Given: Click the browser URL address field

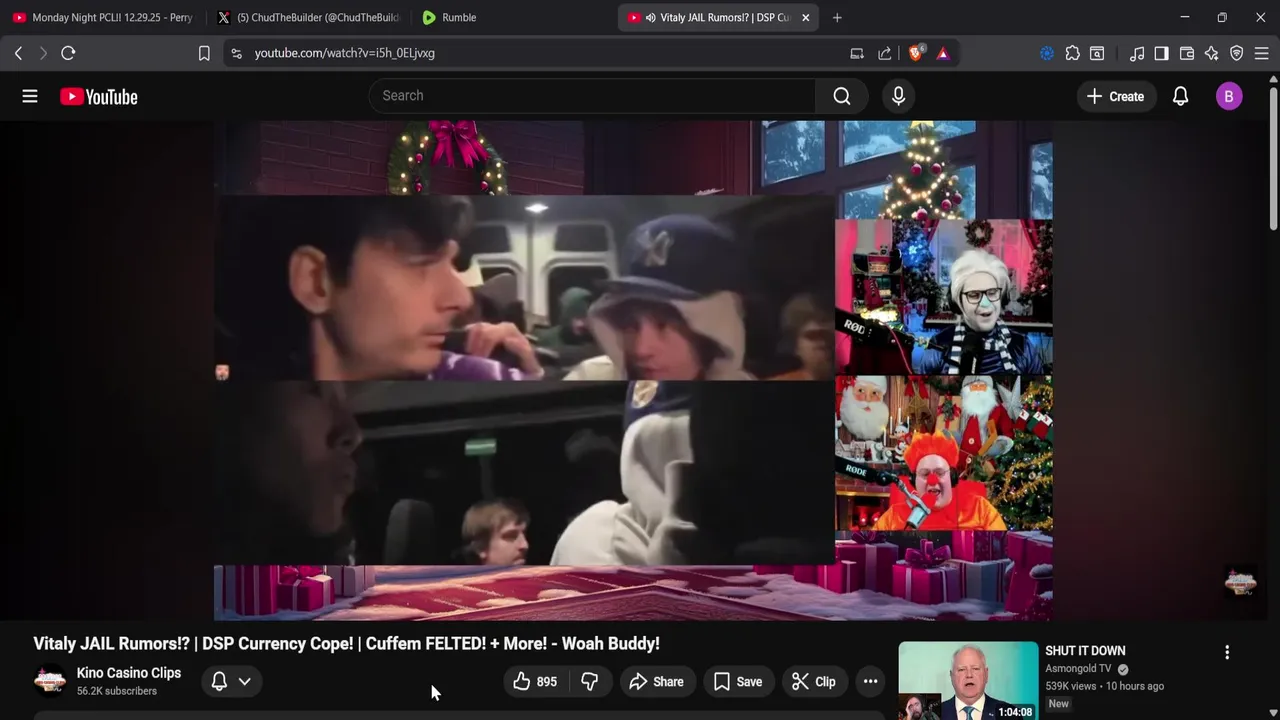Looking at the screenshot, I should tap(540, 53).
